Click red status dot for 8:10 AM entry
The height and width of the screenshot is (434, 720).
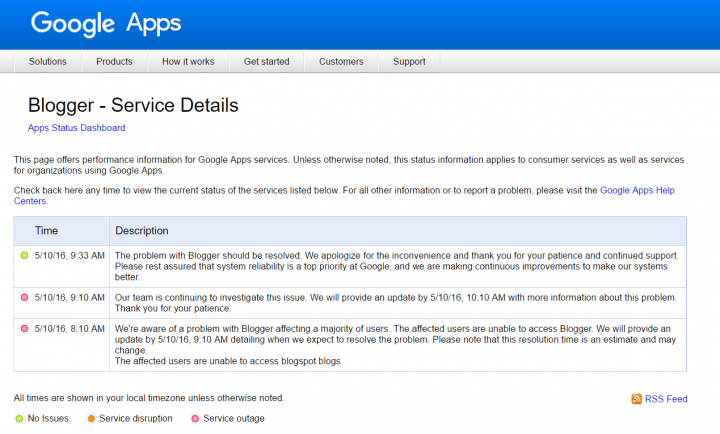pos(25,327)
